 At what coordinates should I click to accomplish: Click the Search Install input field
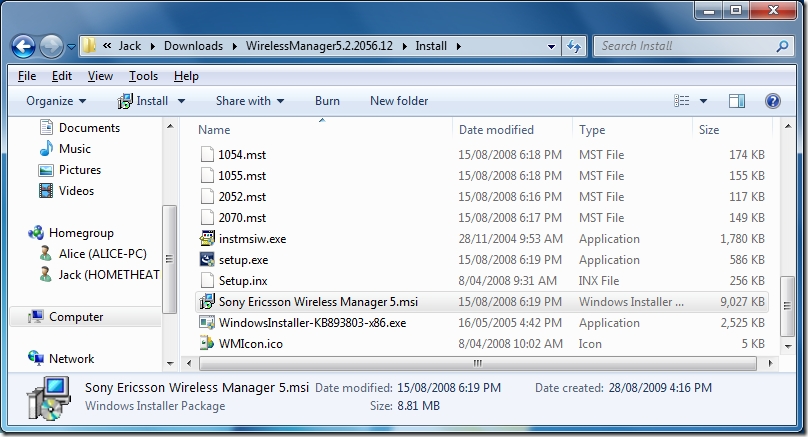click(685, 46)
